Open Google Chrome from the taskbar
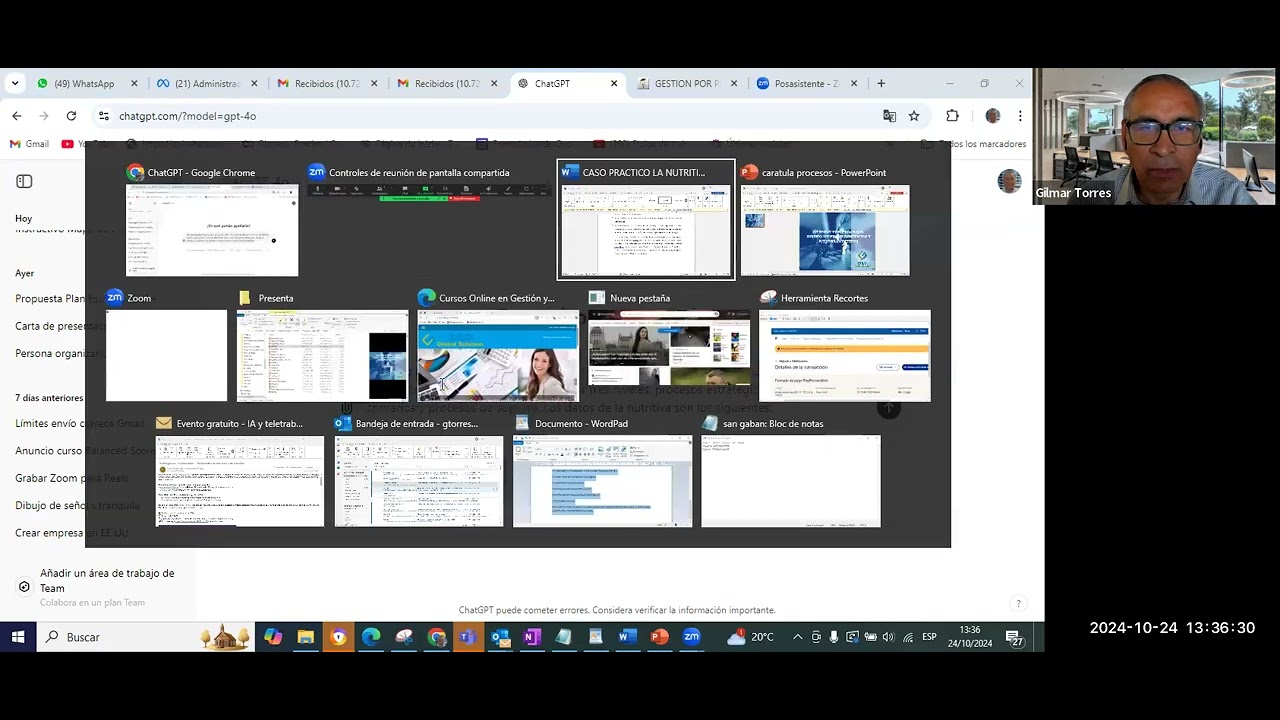 click(x=436, y=637)
